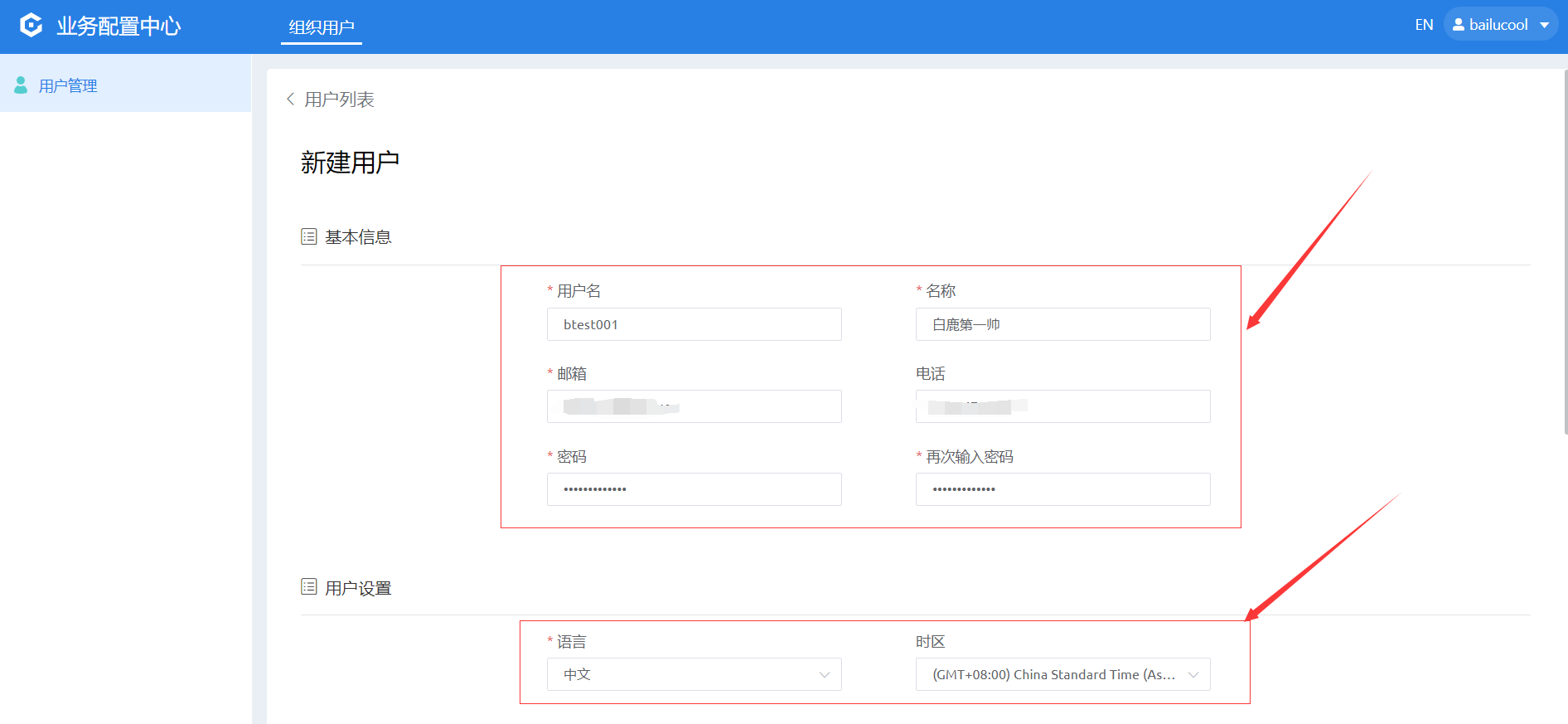The image size is (1568, 724).
Task: Click the user avatar icon beside bailucool
Action: tap(1458, 25)
